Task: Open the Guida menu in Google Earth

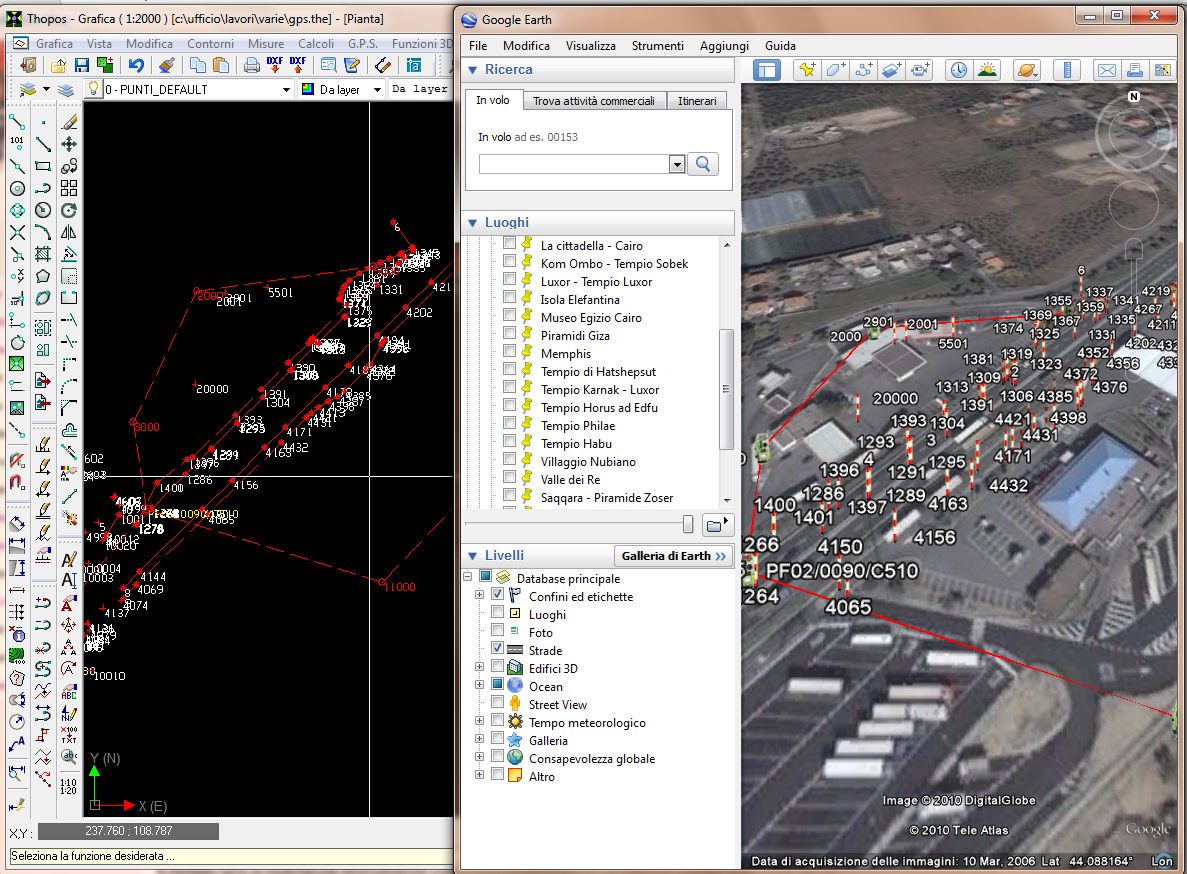Action: 780,45
